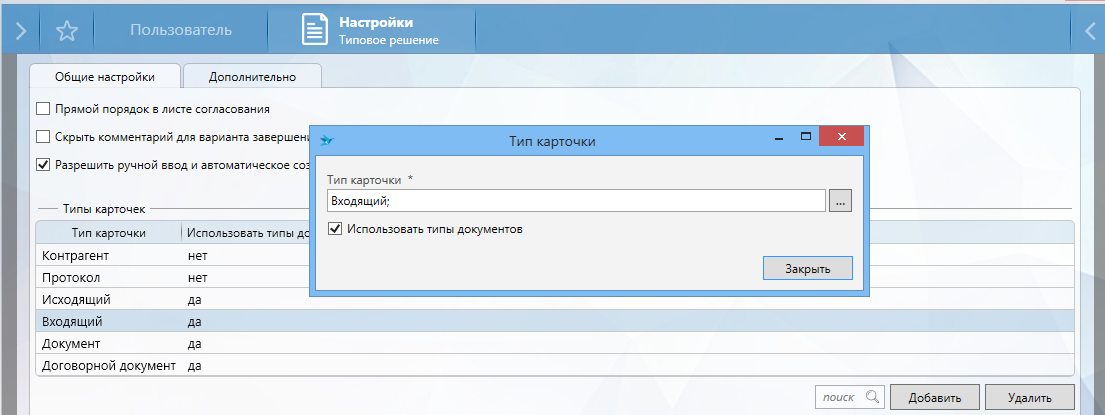Viewport: 1105px width, 415px height.
Task: Select the Договорной документ row
Action: 108,365
